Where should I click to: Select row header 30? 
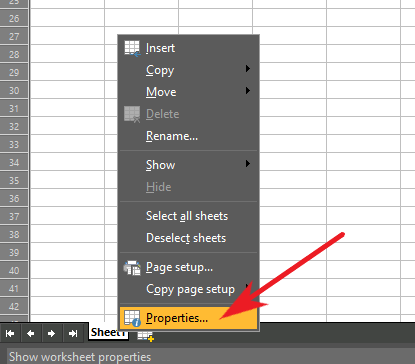[14, 90]
